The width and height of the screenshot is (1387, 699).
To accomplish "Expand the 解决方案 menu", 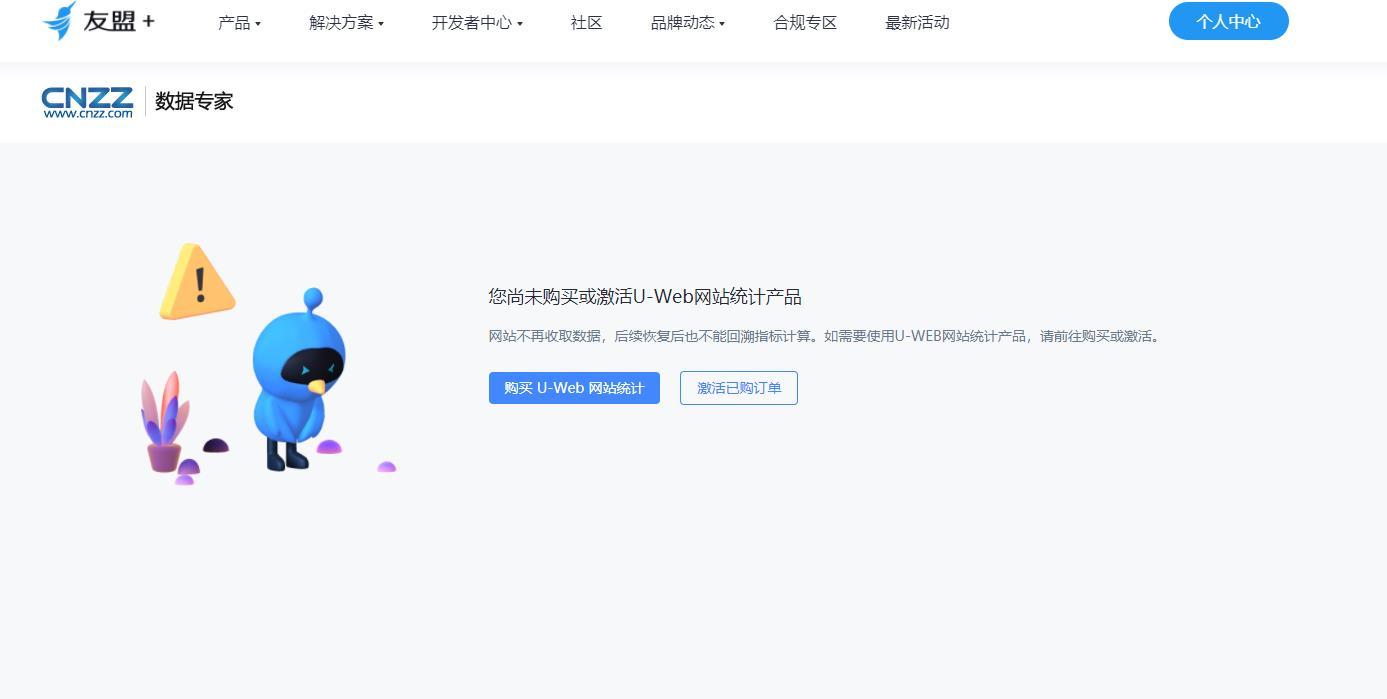I will [x=346, y=22].
